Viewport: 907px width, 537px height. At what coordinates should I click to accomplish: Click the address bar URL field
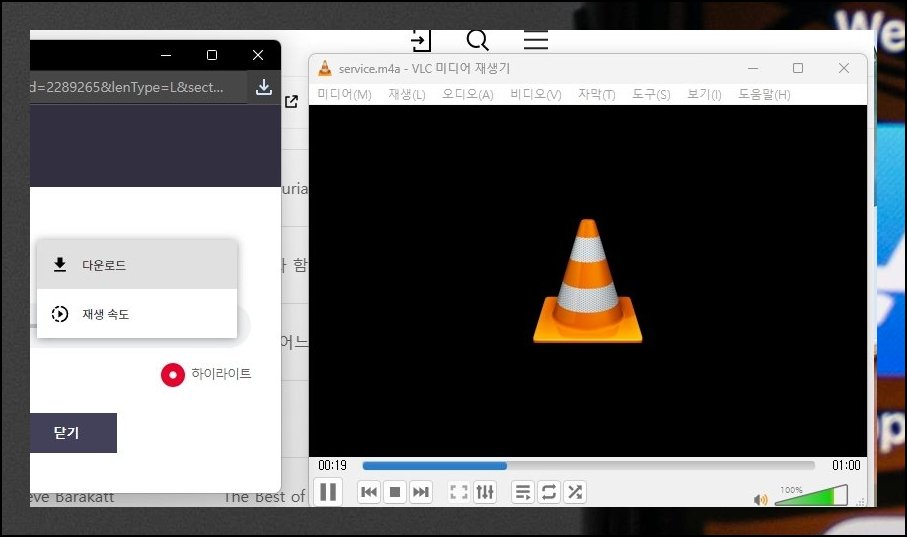(x=138, y=87)
